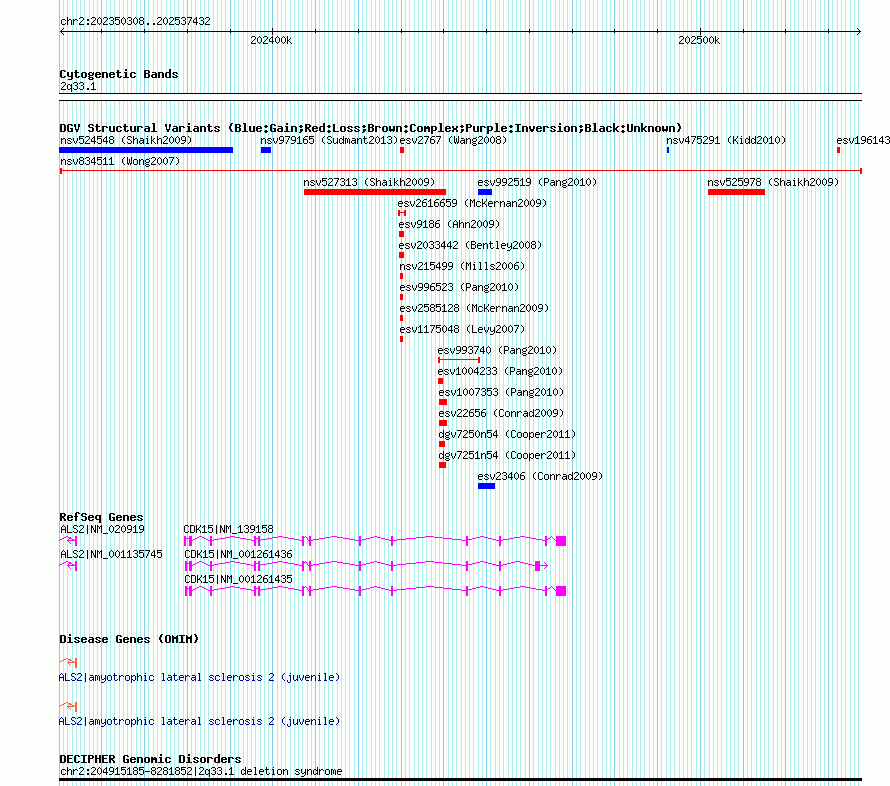Click the 2q33.1 deletion syndrome entry

coord(201,771)
